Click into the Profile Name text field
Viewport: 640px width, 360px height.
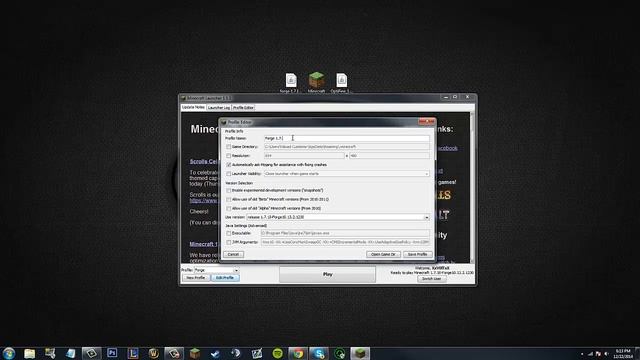coord(347,138)
